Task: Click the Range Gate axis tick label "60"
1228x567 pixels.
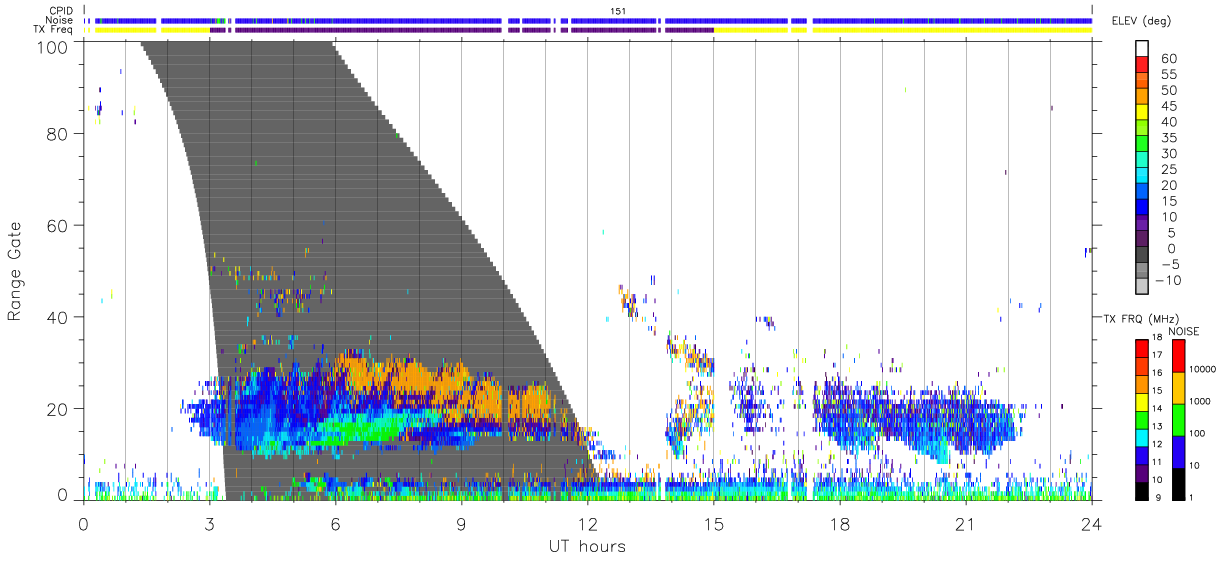Action: tap(59, 225)
